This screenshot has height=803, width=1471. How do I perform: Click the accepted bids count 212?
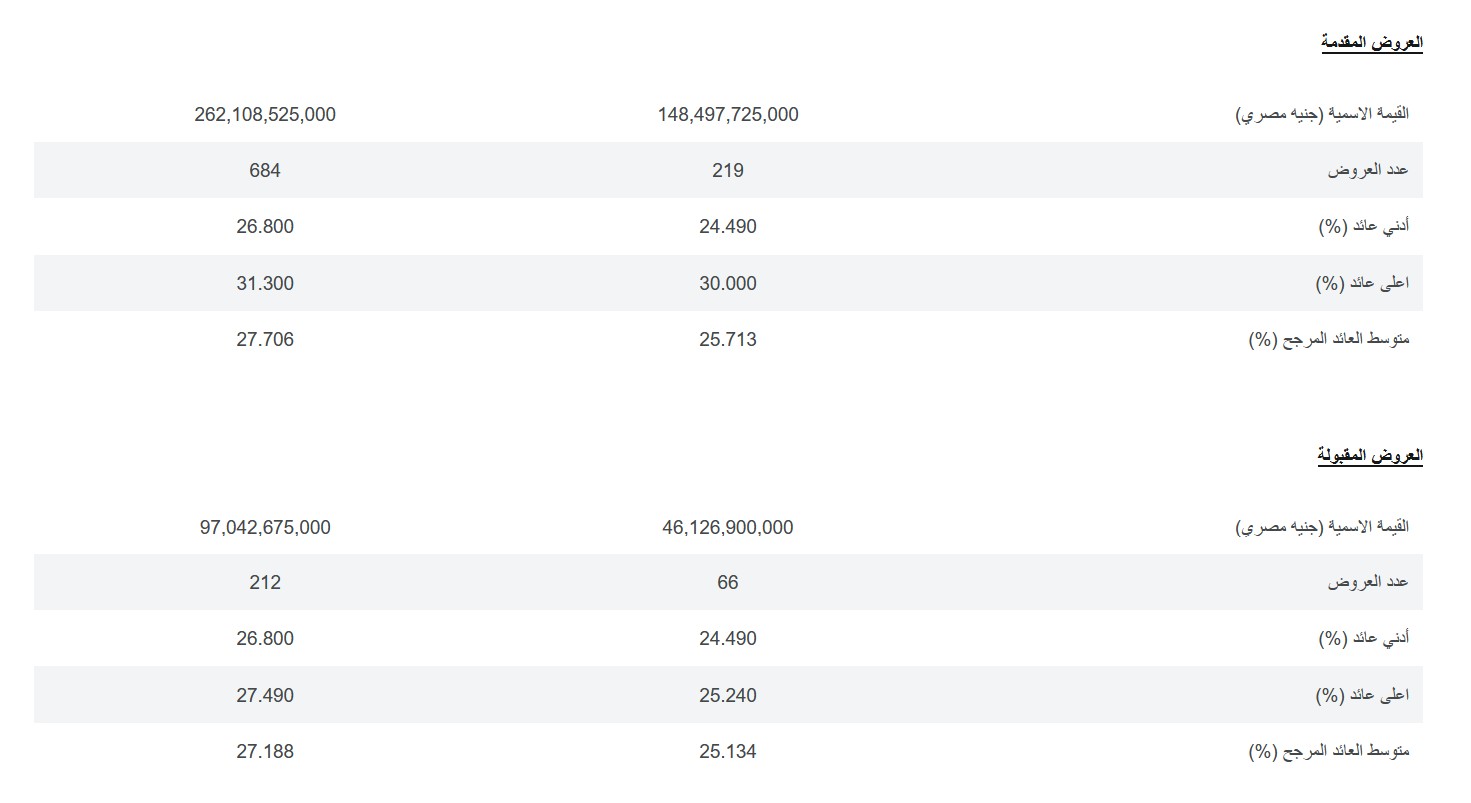click(265, 582)
